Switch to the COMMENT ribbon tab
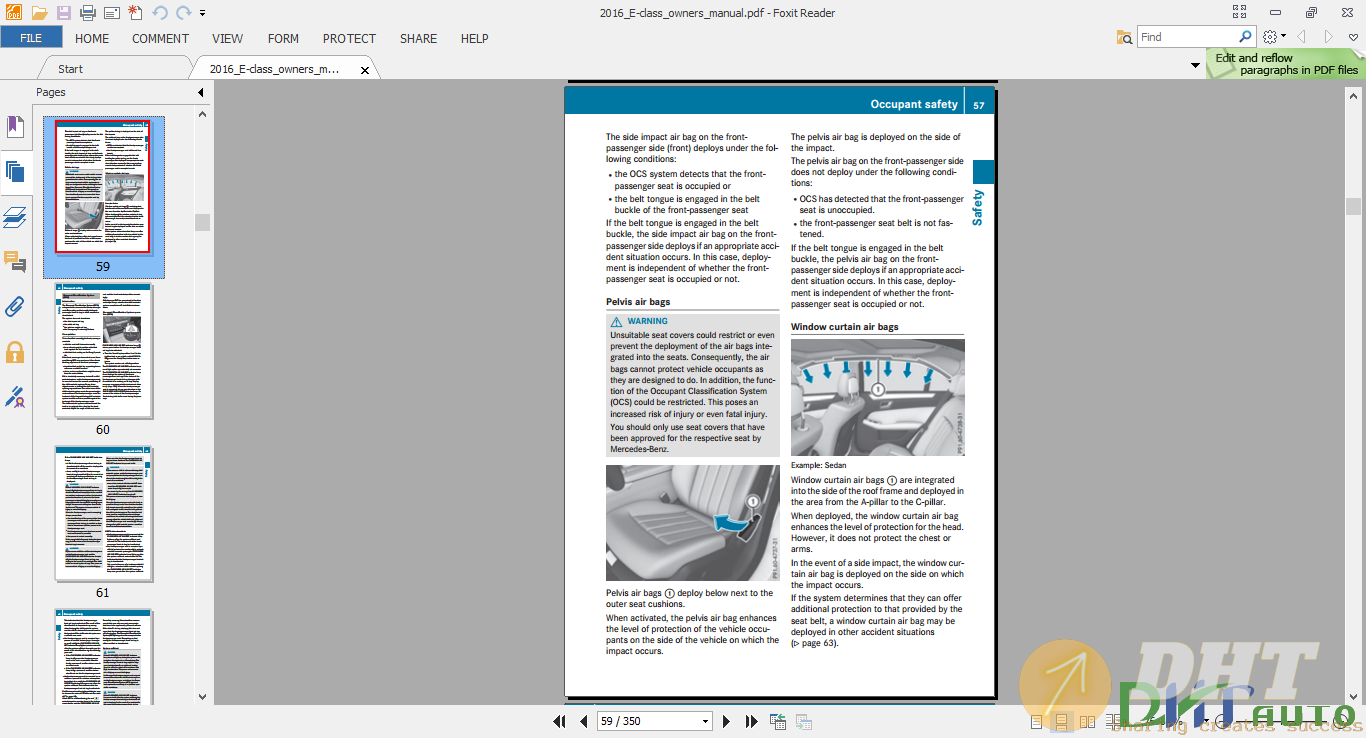Viewport: 1366px width, 738px height. [160, 38]
